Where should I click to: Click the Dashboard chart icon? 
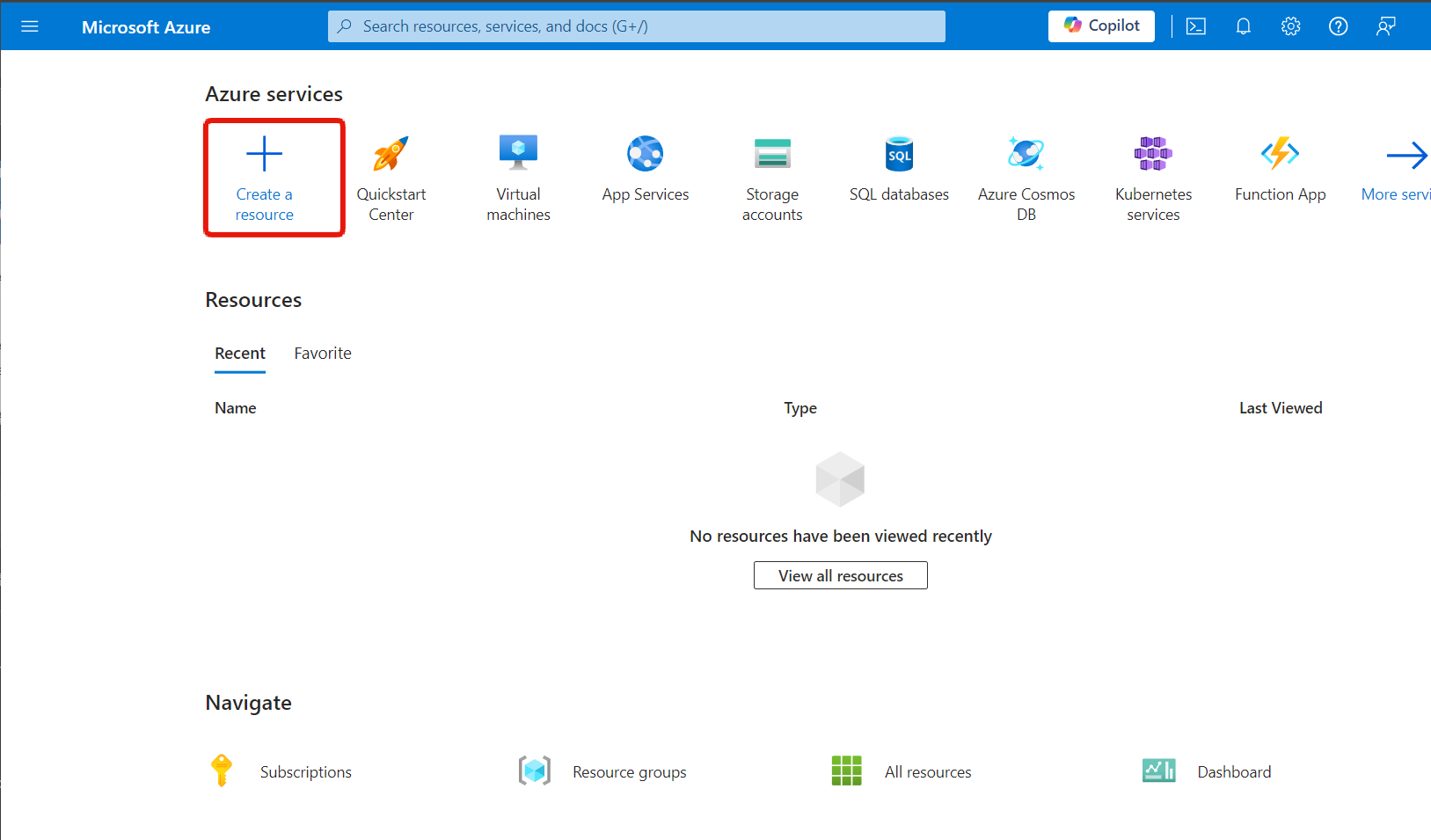point(1159,771)
